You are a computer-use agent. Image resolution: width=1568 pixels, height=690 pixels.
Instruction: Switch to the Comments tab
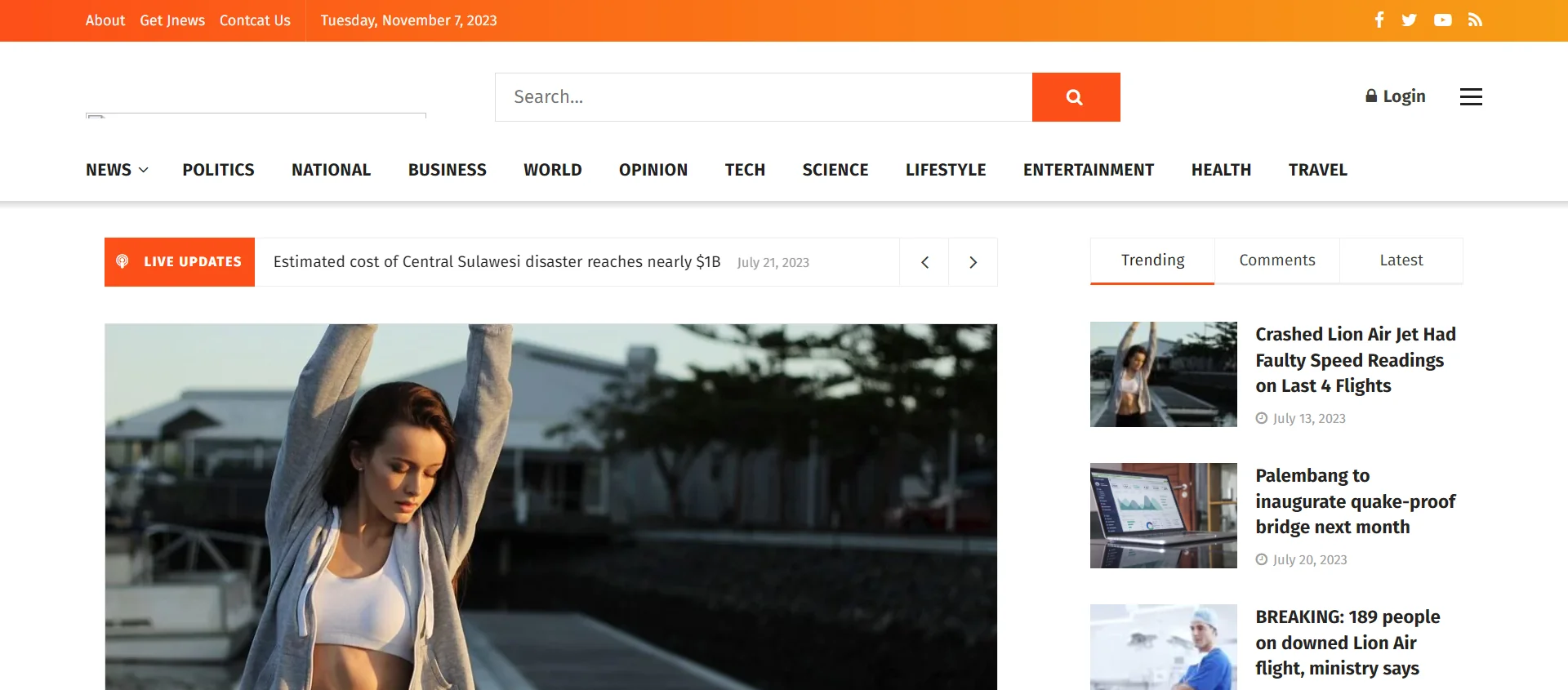pyautogui.click(x=1277, y=260)
